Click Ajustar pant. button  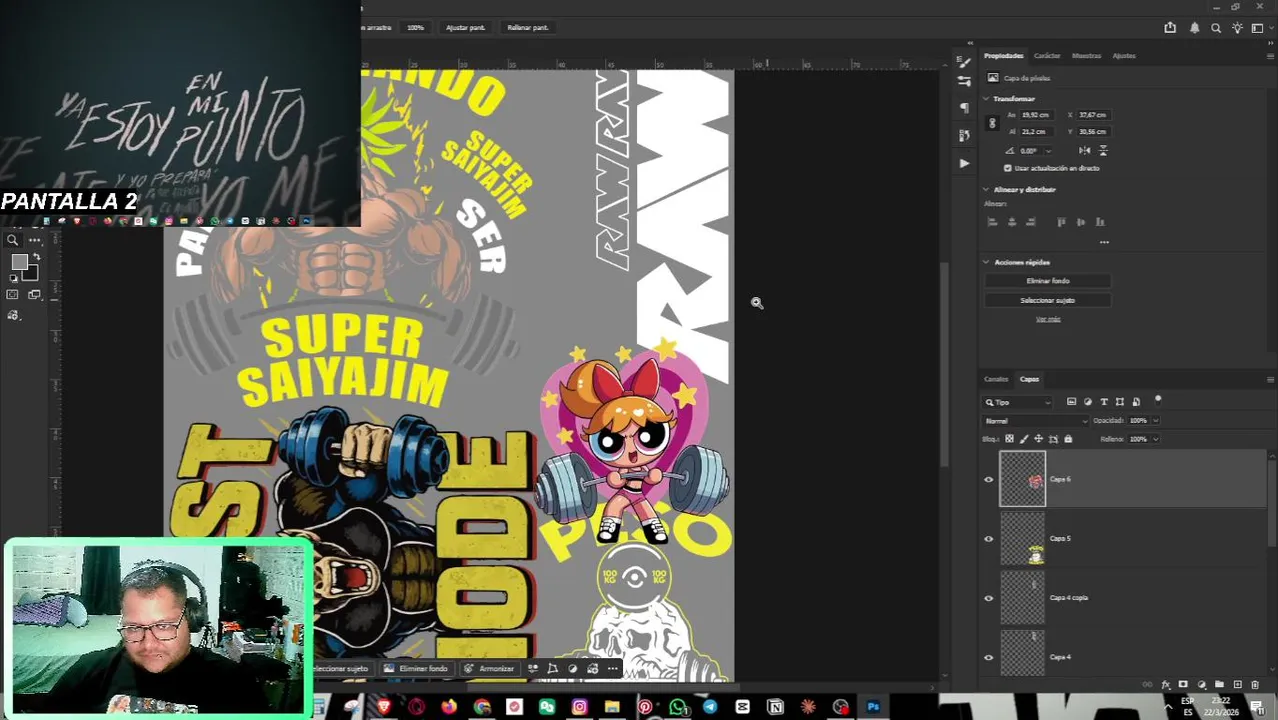pyautogui.click(x=465, y=28)
